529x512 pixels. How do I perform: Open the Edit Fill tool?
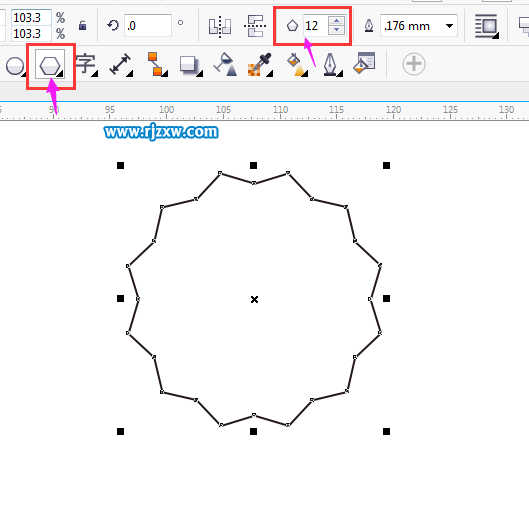pos(364,63)
